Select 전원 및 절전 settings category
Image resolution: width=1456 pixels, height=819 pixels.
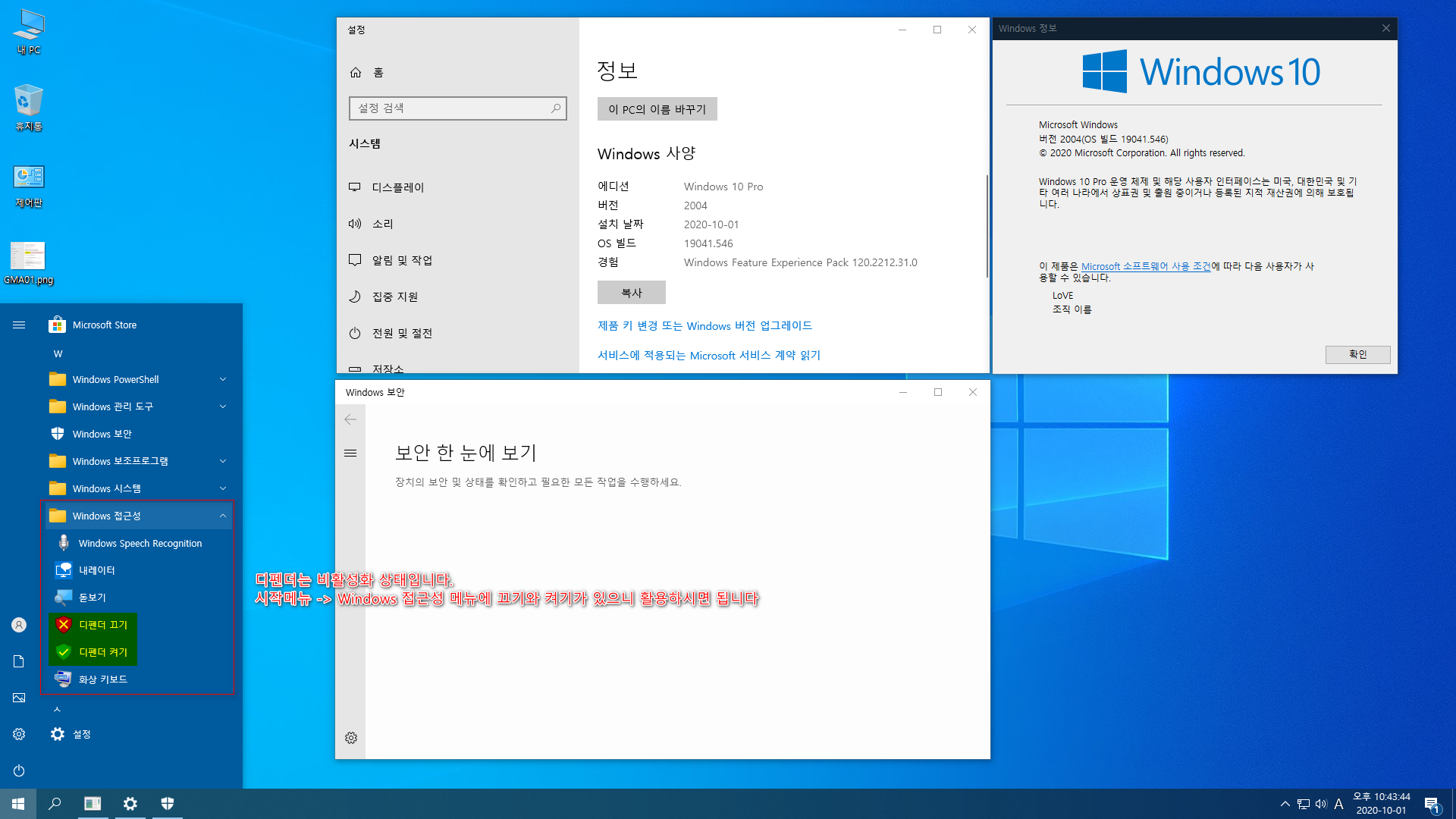coord(402,333)
